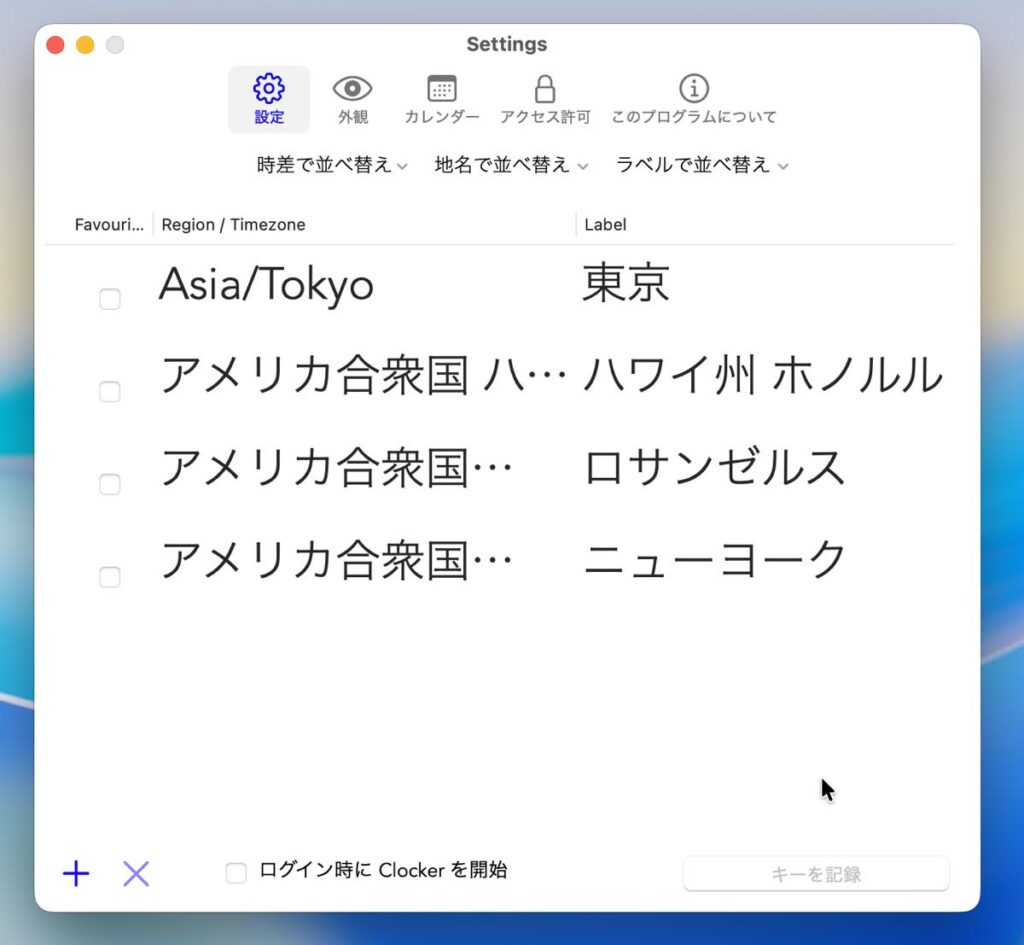
Task: Enable ログイン時に Clocker を開始 checkbox
Action: 236,874
